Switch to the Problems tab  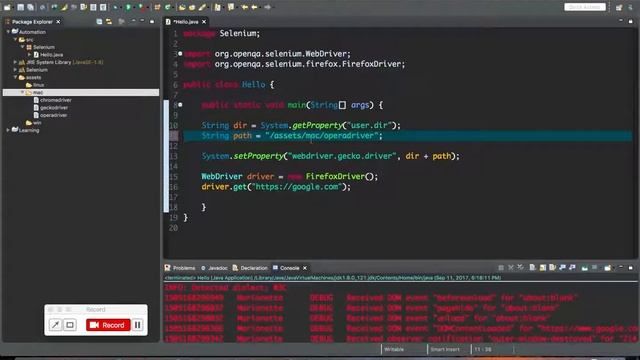click(x=180, y=268)
